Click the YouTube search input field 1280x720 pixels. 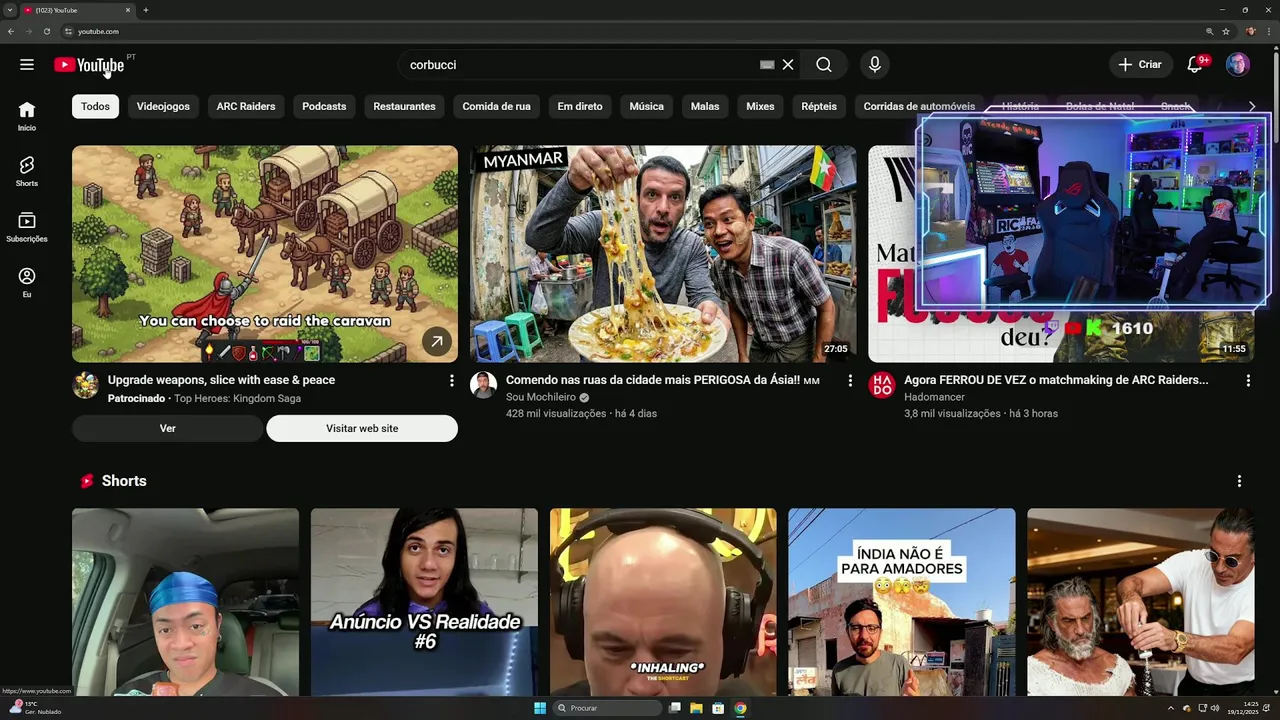pos(580,64)
